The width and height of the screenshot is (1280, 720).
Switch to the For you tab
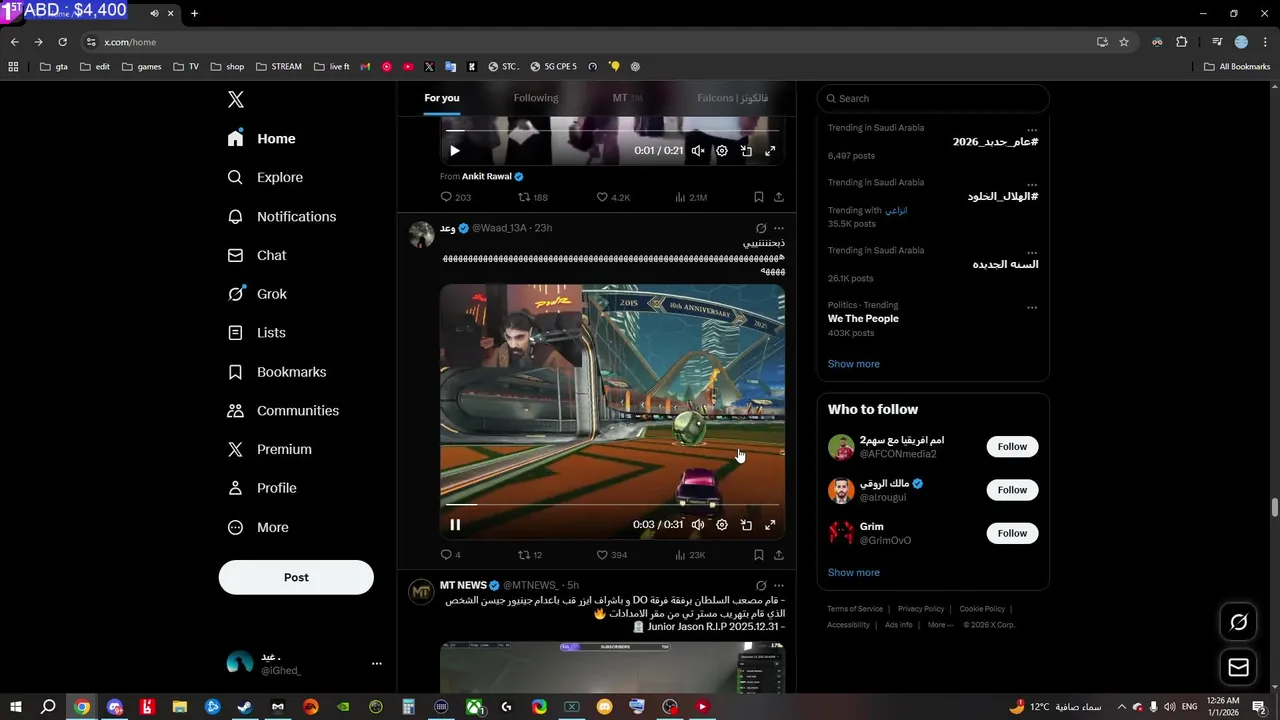442,98
